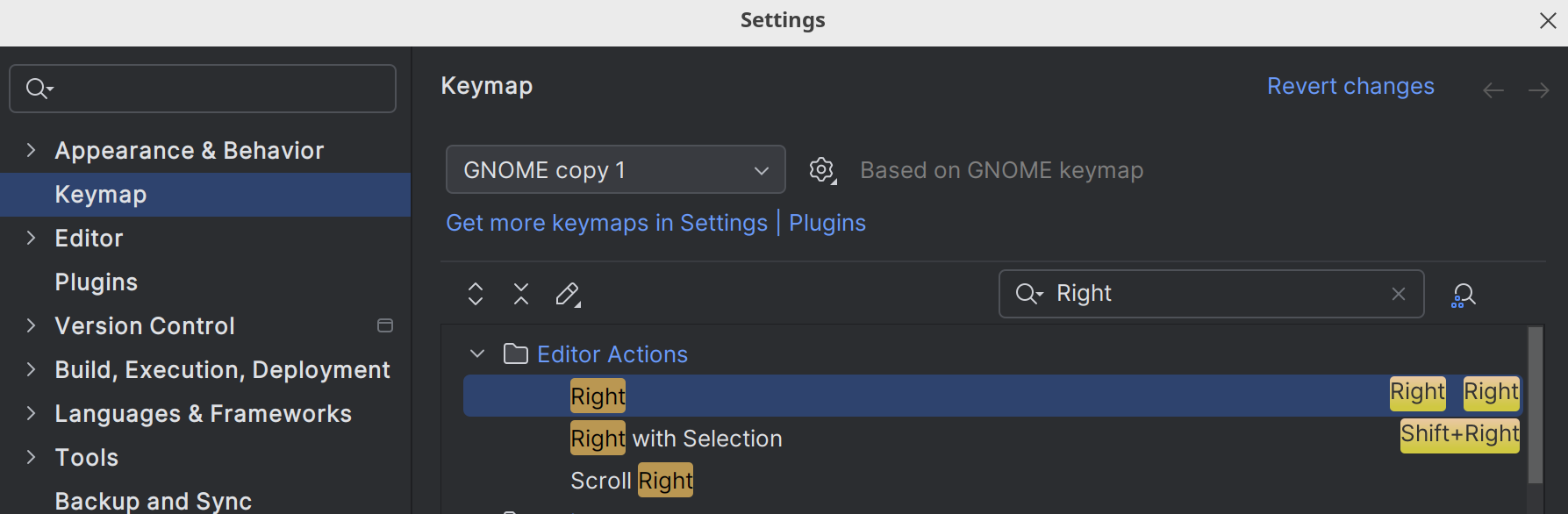The width and height of the screenshot is (1568, 514).
Task: Clear the Right search text with X
Action: 1399,294
